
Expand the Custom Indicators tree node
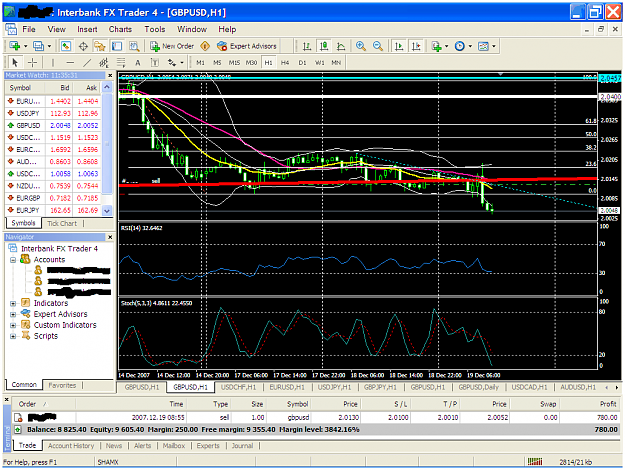pos(13,325)
